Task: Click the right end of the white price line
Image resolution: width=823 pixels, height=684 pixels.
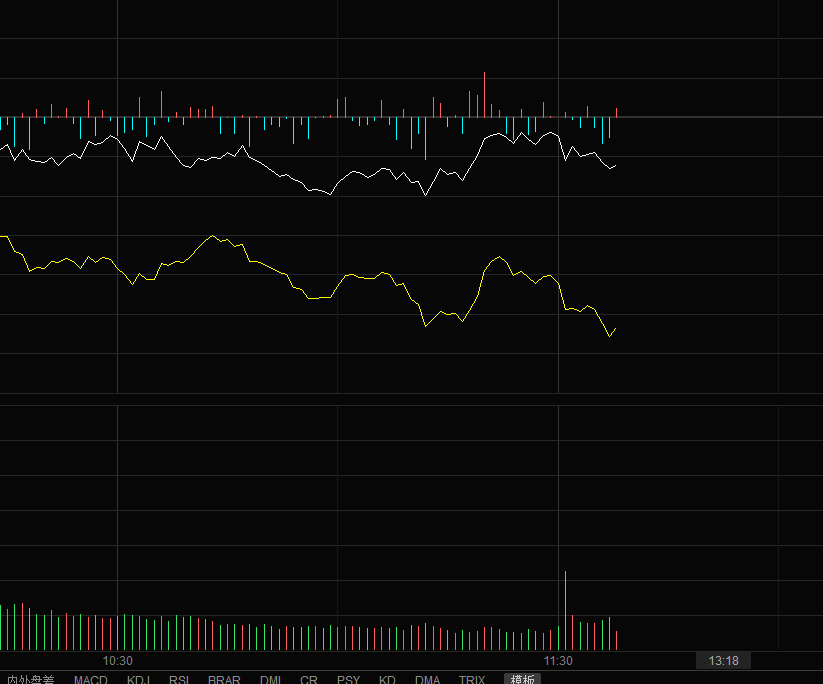Action: tap(615, 164)
